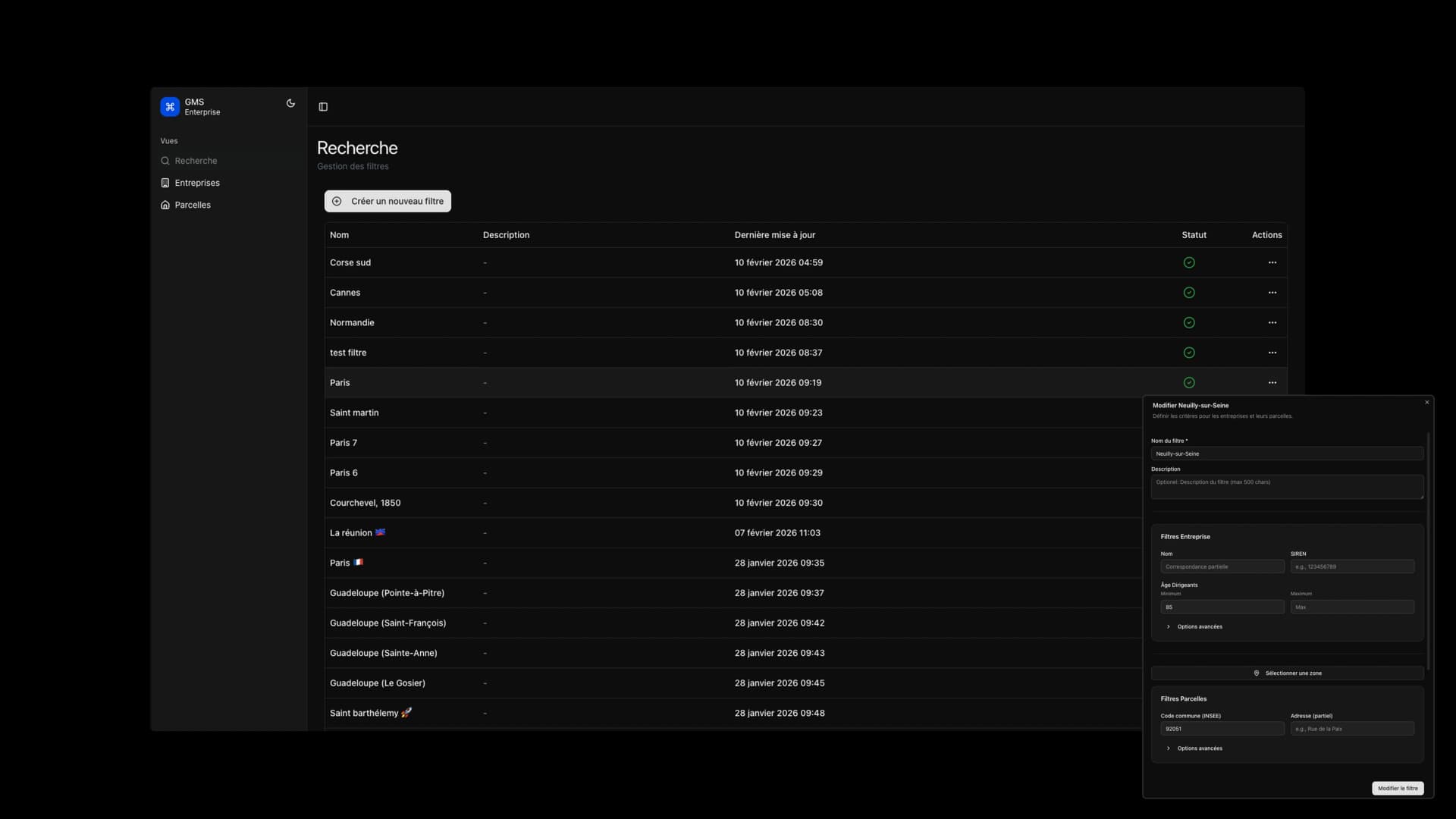This screenshot has height=819, width=1456.
Task: Click Modifier le filtre button
Action: tap(1397, 788)
